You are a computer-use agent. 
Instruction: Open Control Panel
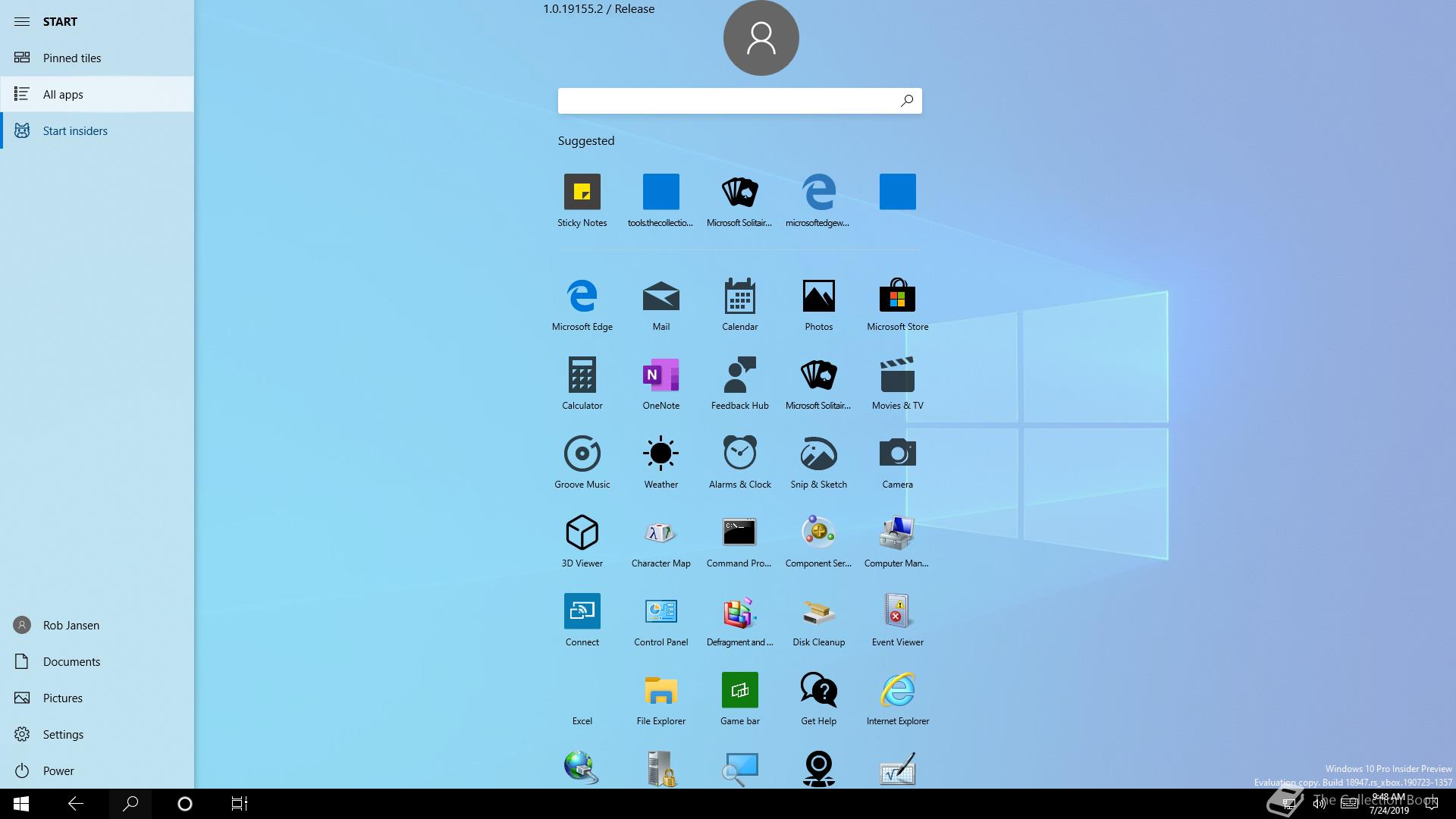click(661, 620)
